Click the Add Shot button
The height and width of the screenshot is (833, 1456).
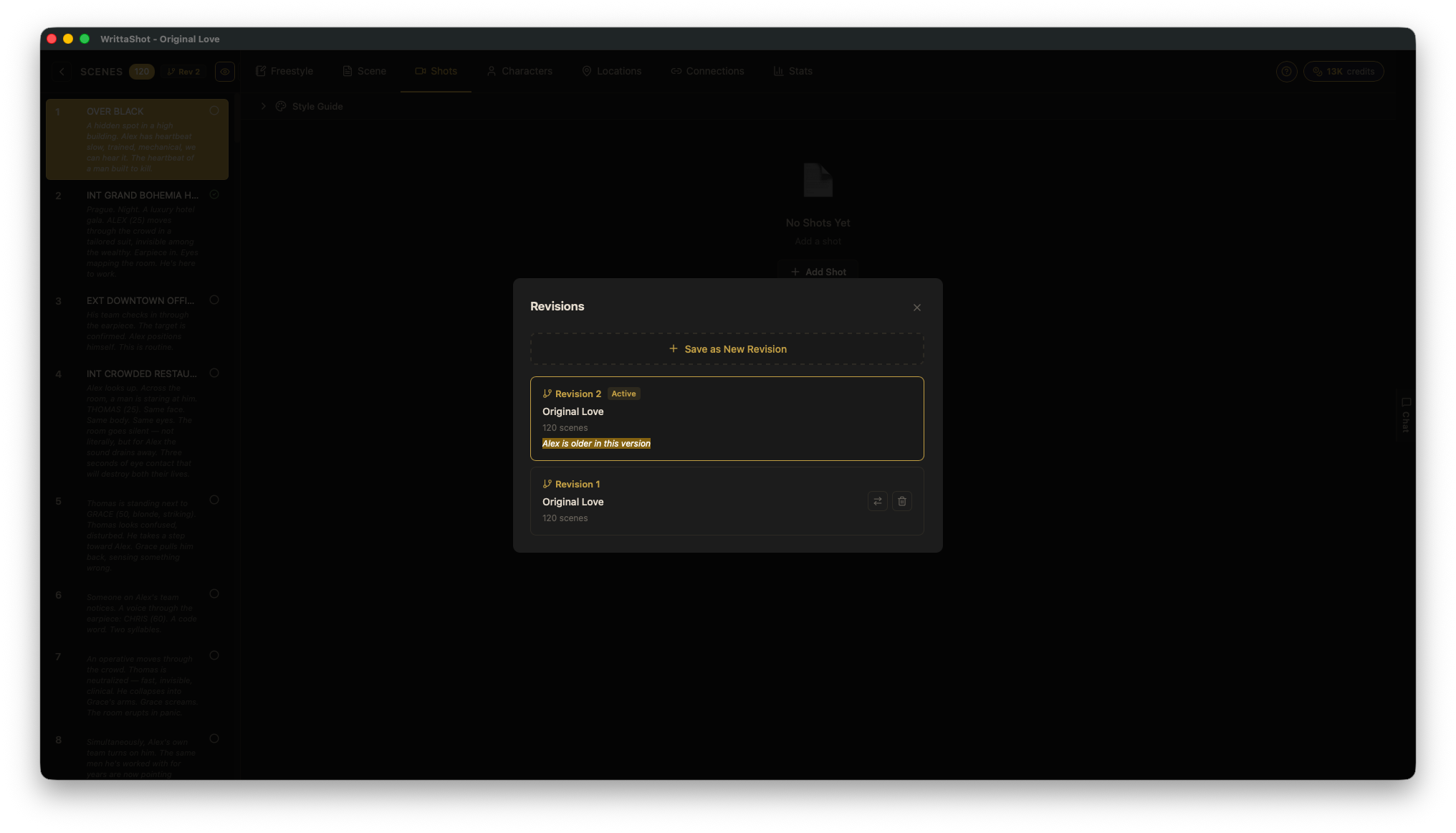818,272
